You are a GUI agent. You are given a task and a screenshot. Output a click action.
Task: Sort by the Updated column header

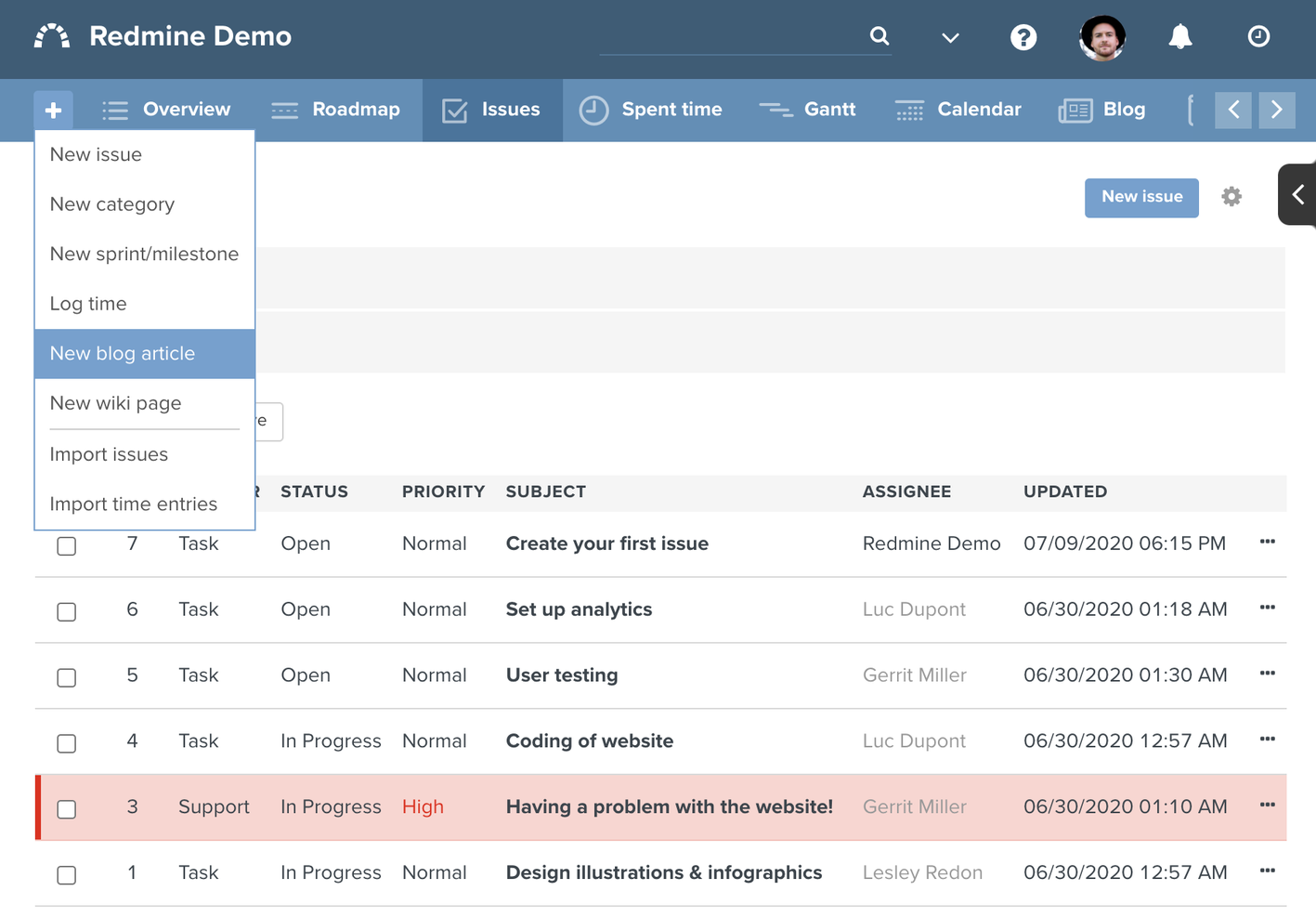(1065, 492)
